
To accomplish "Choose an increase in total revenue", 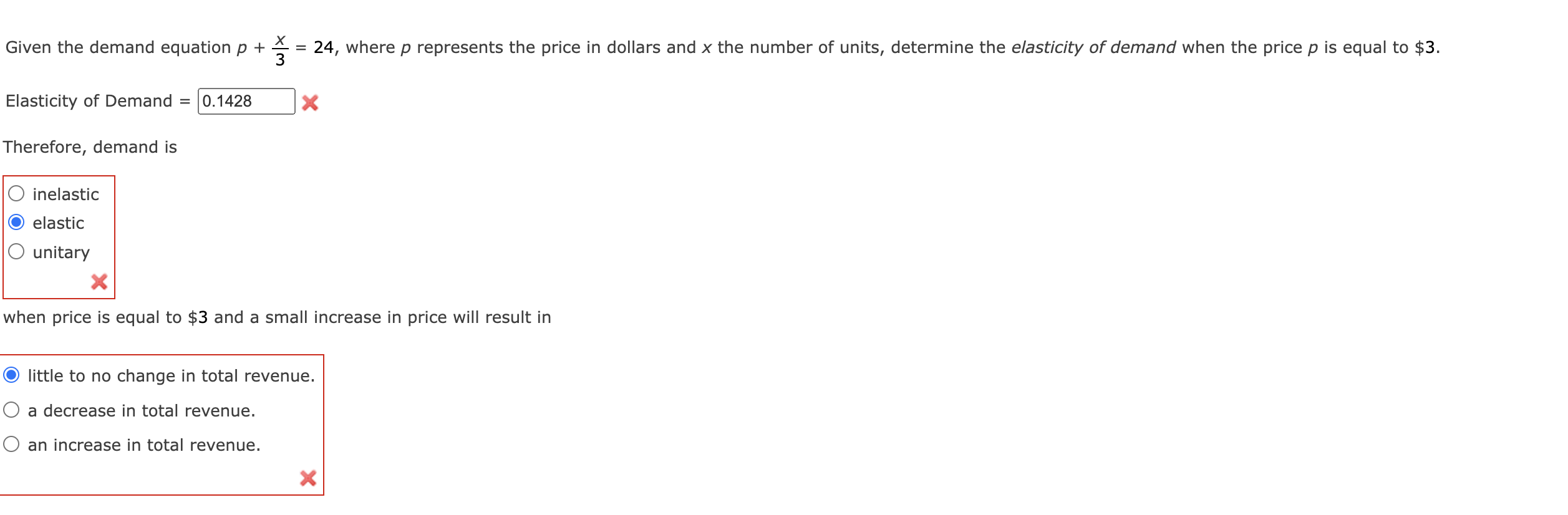I will pyautogui.click(x=11, y=445).
